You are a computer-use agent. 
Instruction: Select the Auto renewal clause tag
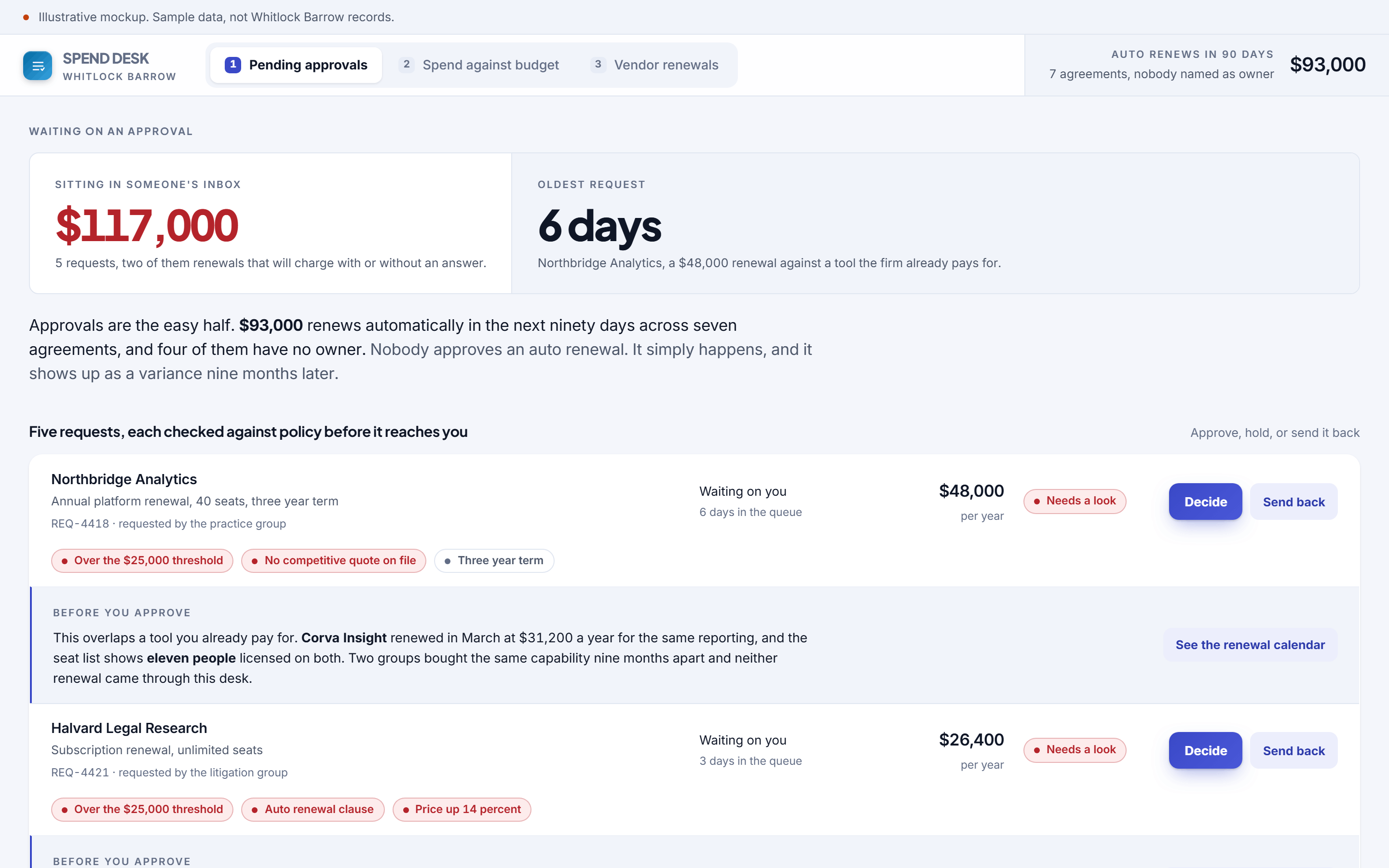tap(313, 810)
